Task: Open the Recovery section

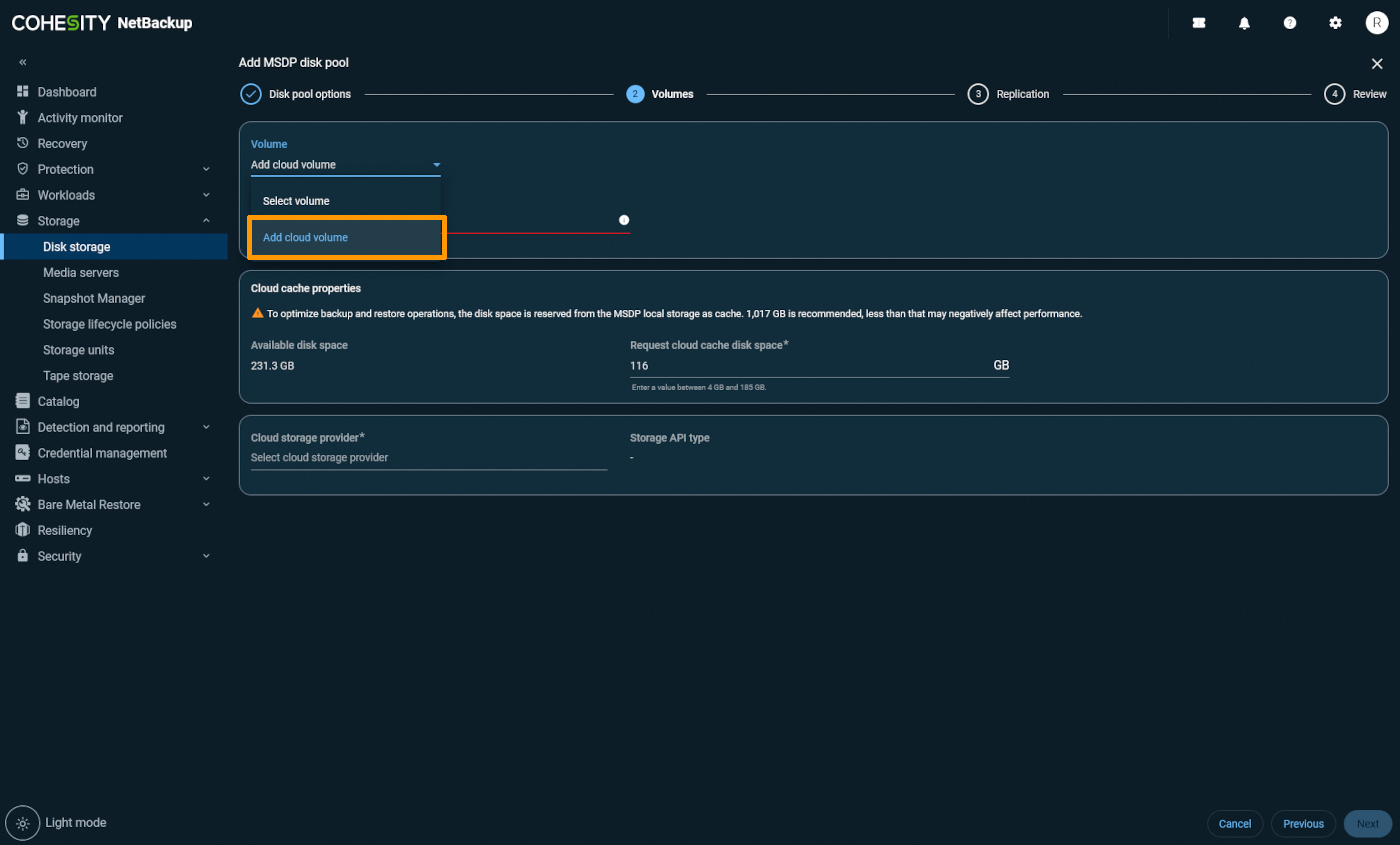Action: (64, 143)
